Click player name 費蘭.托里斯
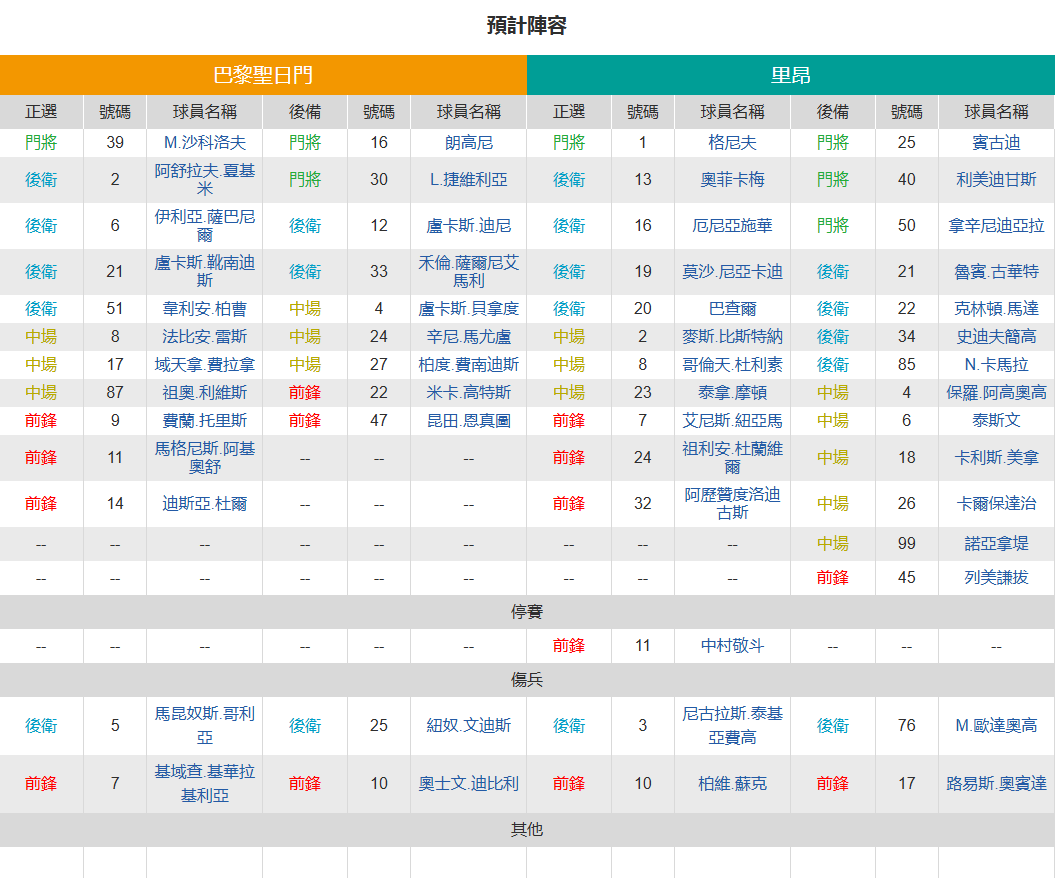The width and height of the screenshot is (1055, 878). tap(205, 420)
